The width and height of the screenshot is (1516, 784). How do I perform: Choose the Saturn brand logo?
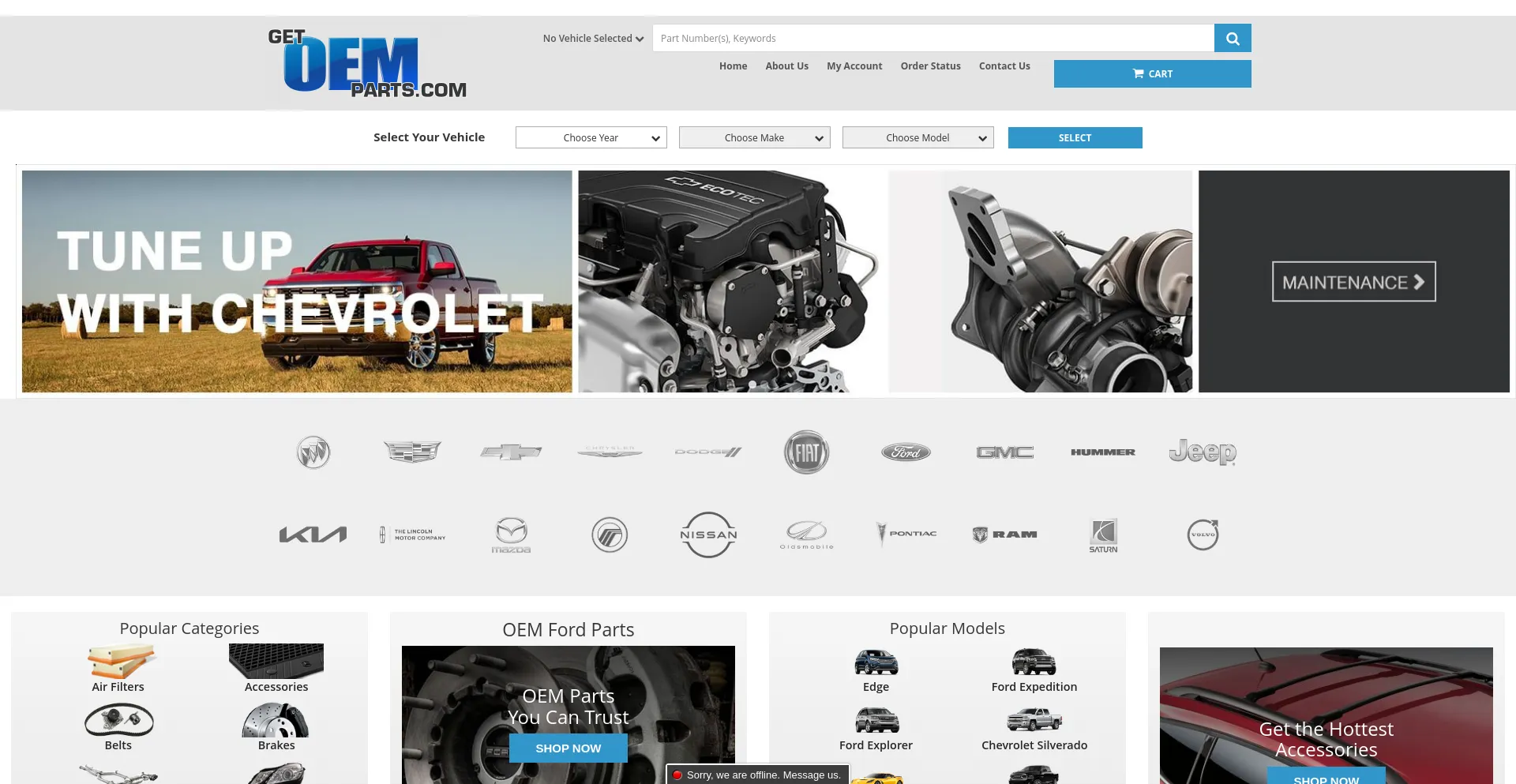point(1103,535)
